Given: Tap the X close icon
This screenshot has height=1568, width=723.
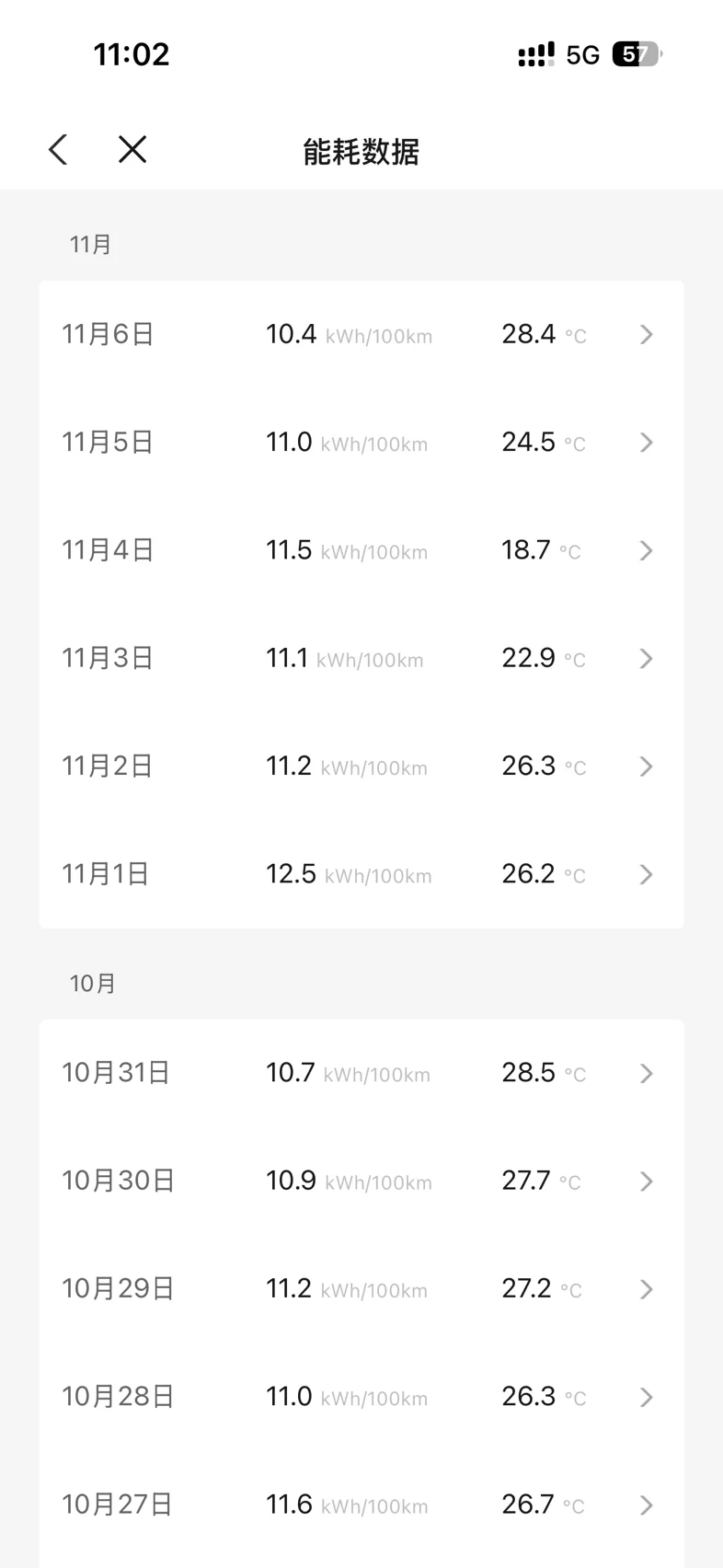Looking at the screenshot, I should pyautogui.click(x=132, y=149).
